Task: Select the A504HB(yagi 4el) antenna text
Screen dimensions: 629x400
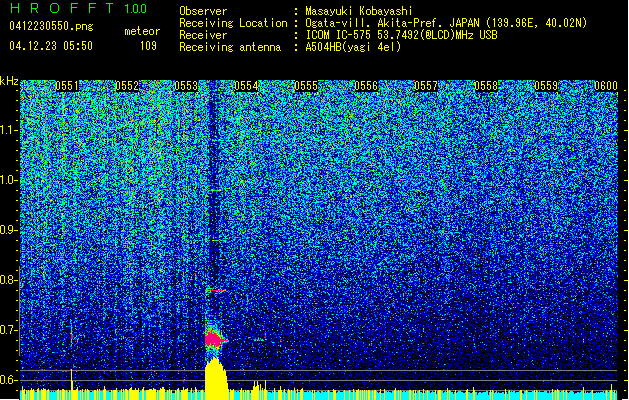Action: [x=353, y=47]
